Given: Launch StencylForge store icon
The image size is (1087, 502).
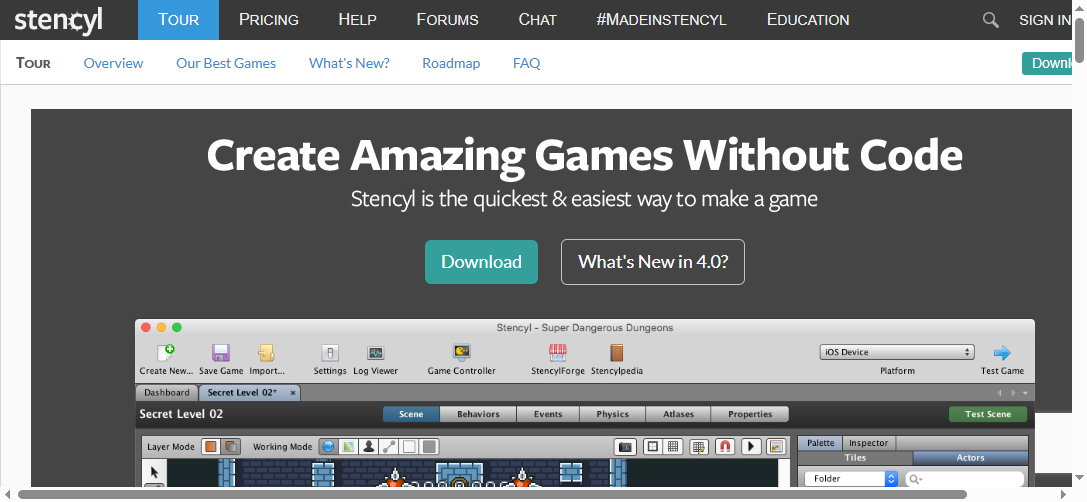Looking at the screenshot, I should 557,353.
